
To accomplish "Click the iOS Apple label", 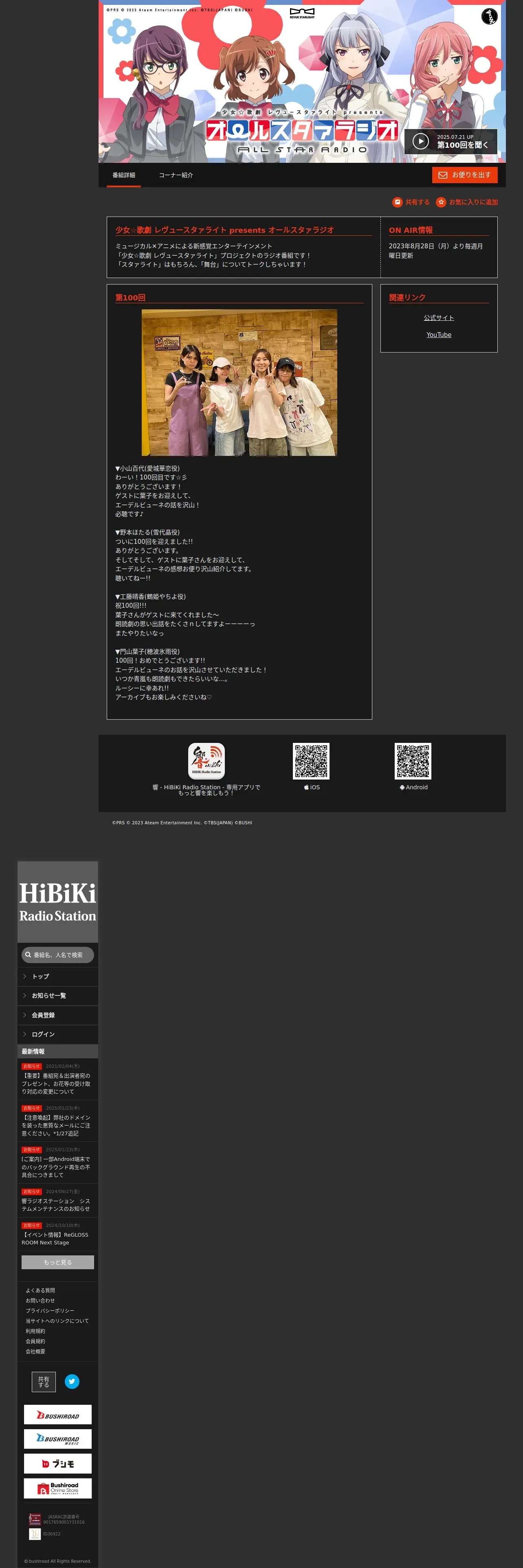I will [x=312, y=787].
